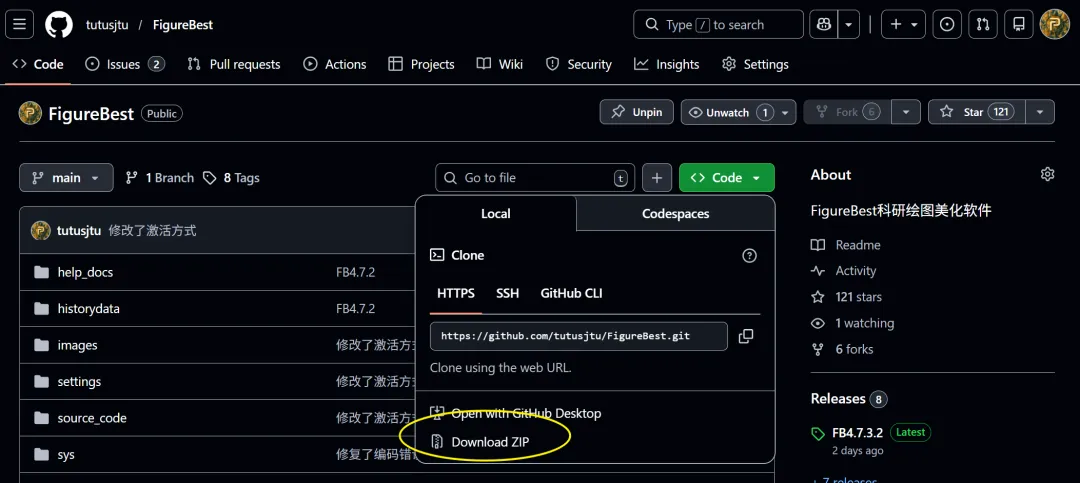1080x483 pixels.
Task: Open the settings folder
Action: click(x=79, y=382)
